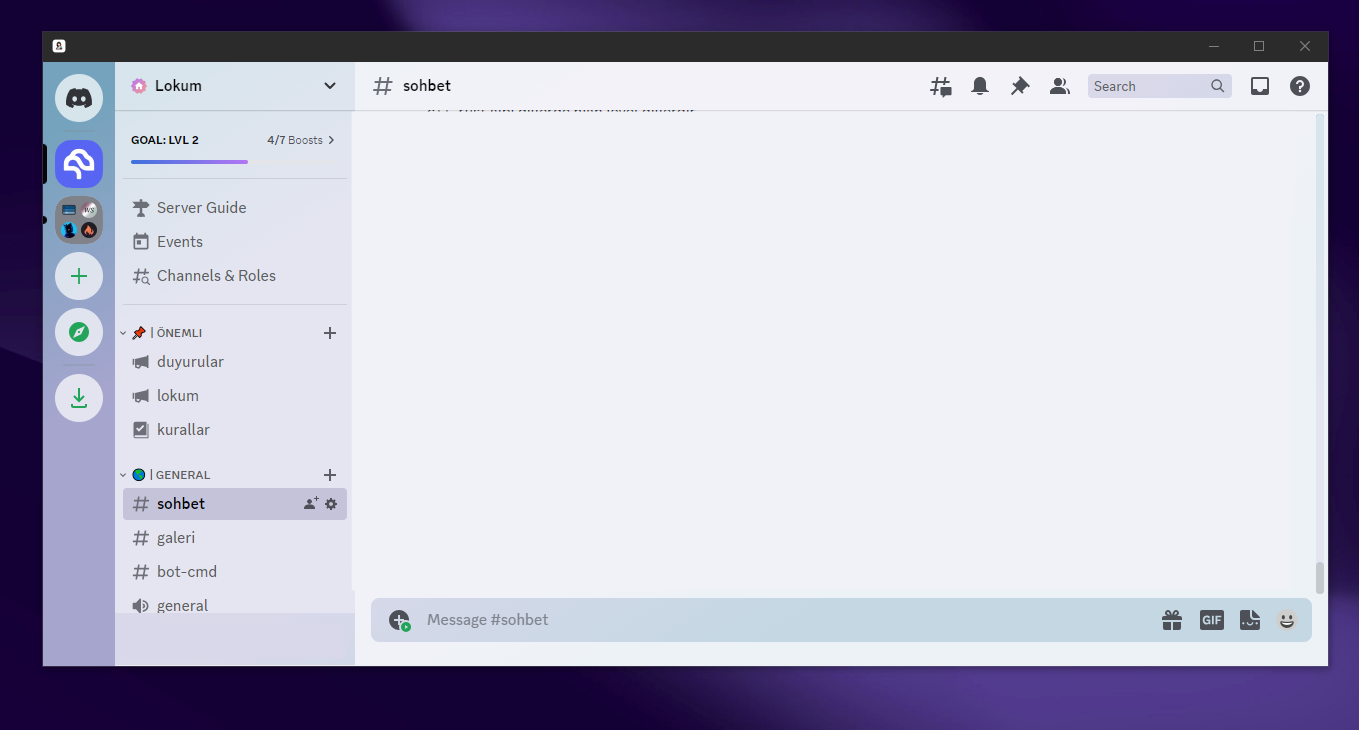Create channel in ÖNEMLI category plus
Image resolution: width=1359 pixels, height=730 pixels.
(330, 333)
